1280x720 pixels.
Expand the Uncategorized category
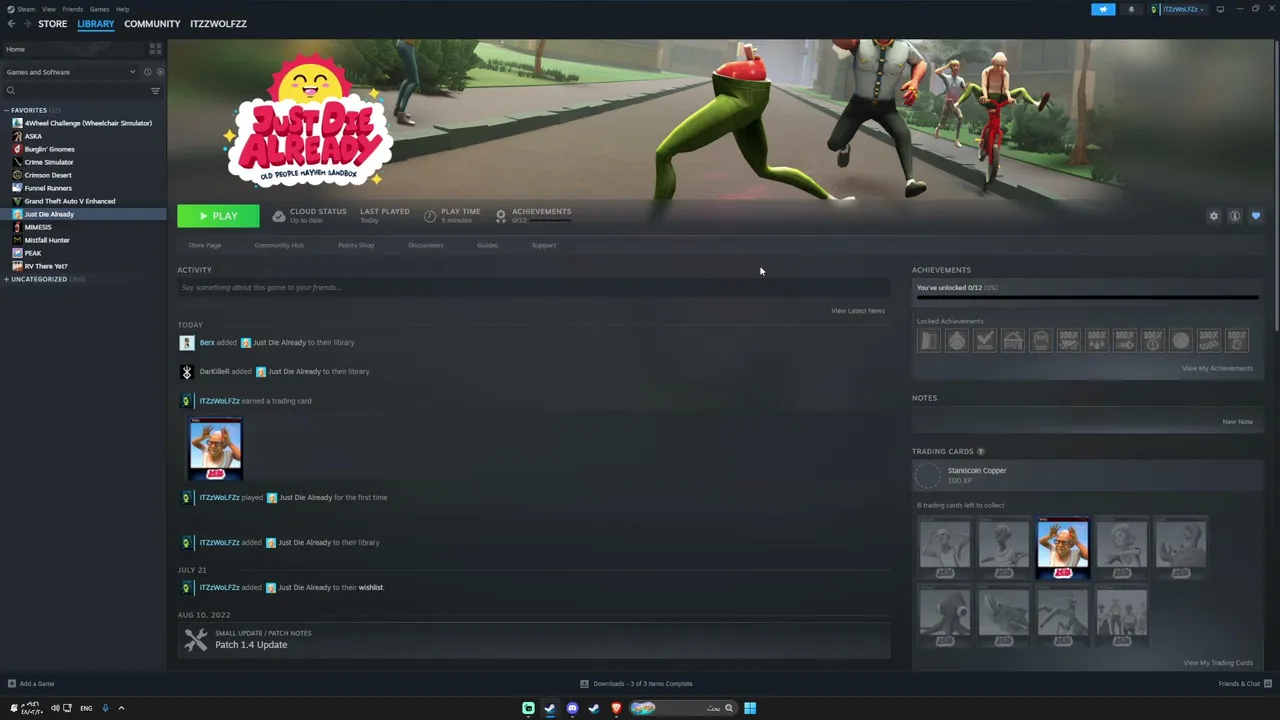(7, 279)
